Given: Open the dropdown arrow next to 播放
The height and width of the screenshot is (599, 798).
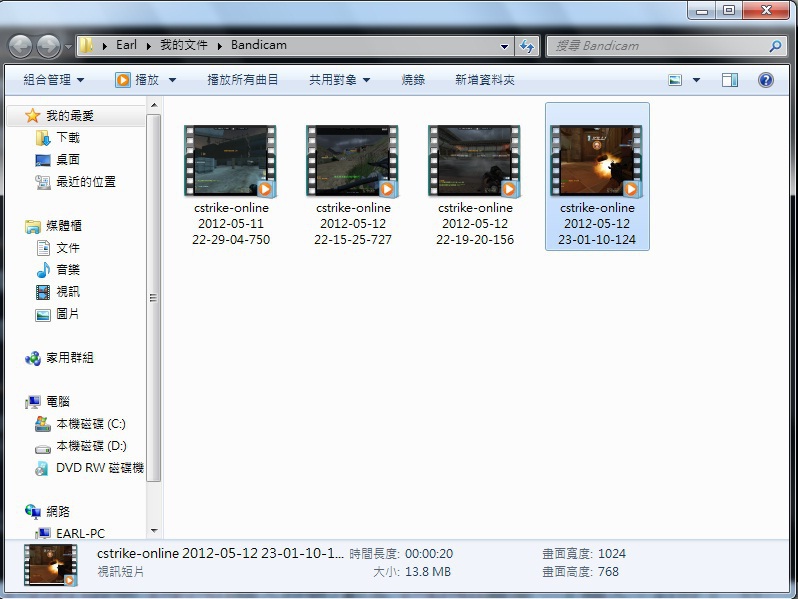Looking at the screenshot, I should pos(173,80).
